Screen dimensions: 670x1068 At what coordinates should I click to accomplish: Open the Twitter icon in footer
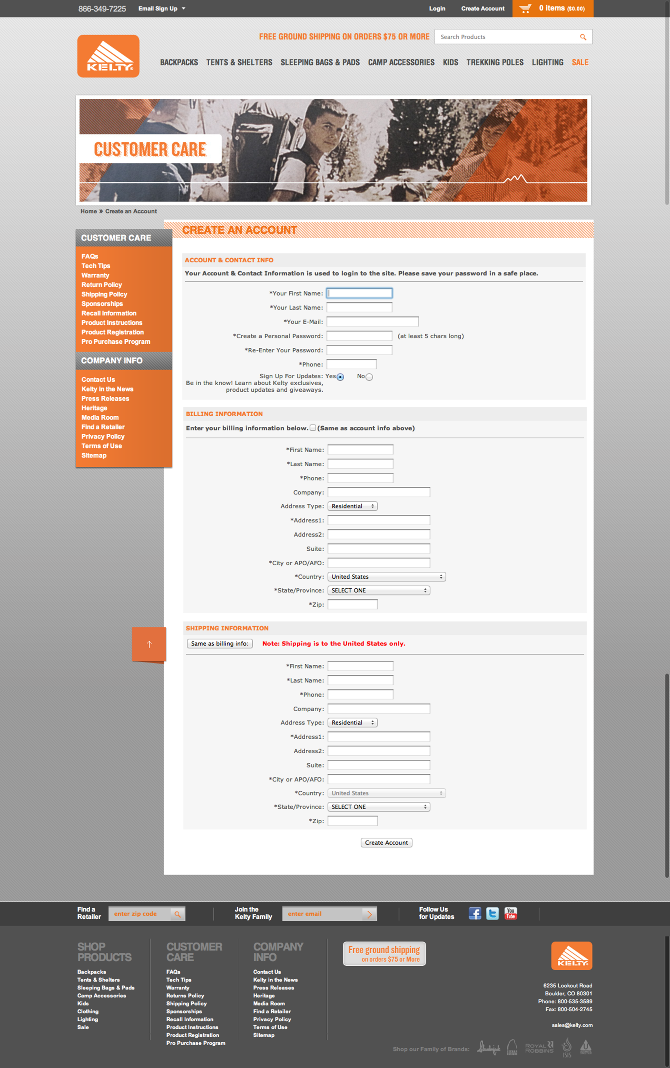[x=492, y=913]
